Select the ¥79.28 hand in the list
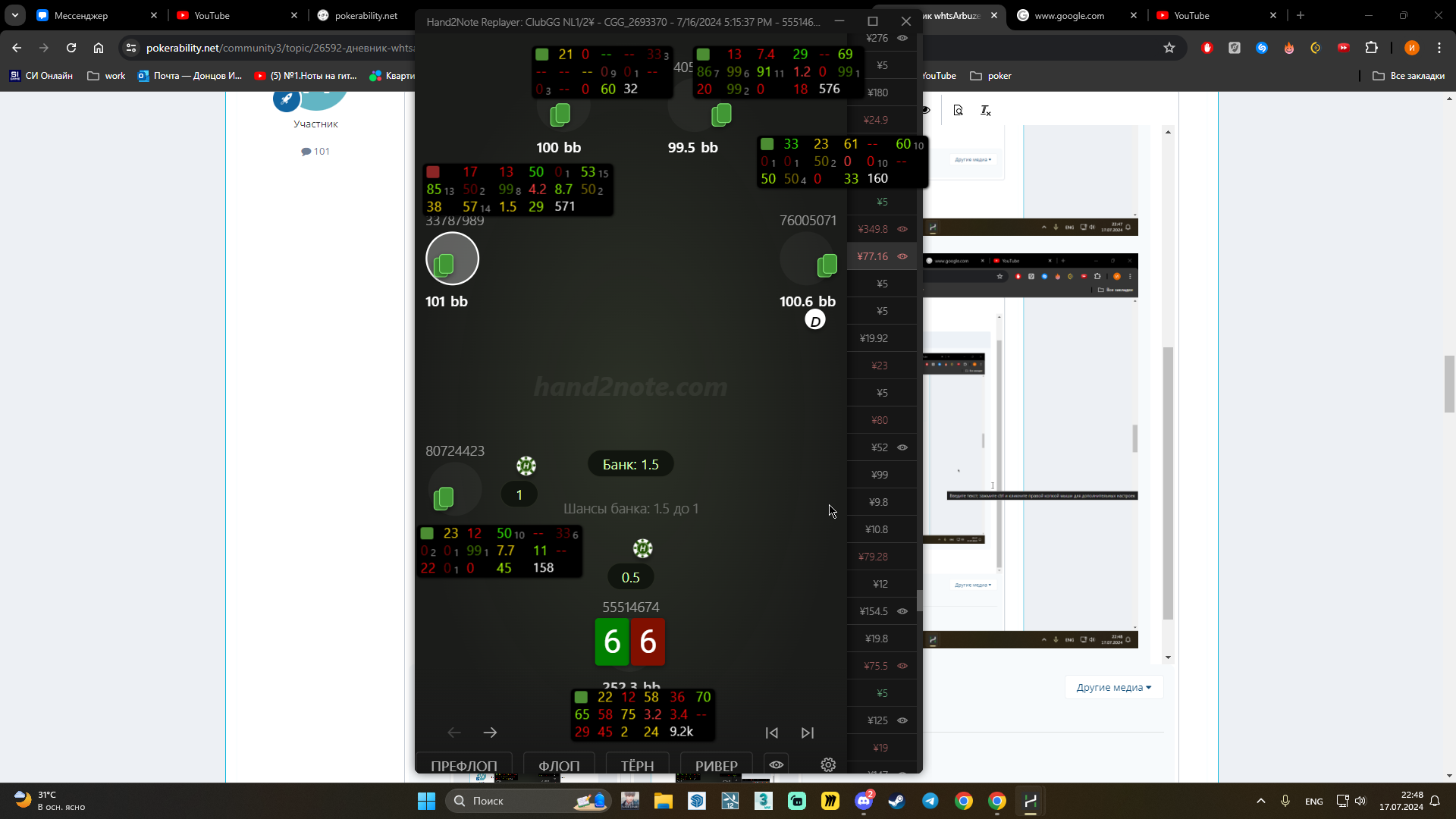 [881, 557]
